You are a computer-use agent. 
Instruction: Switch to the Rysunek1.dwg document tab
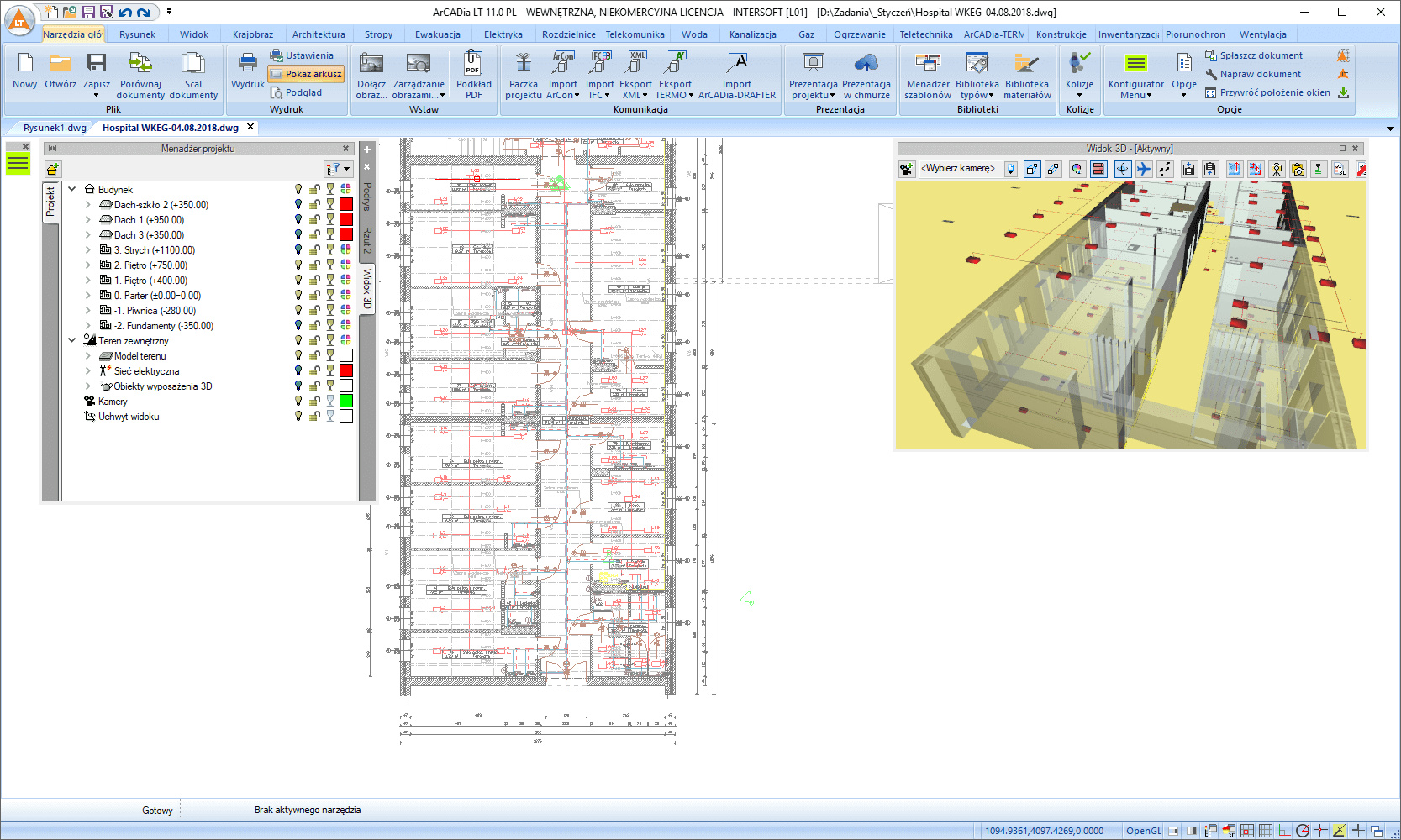(x=55, y=128)
